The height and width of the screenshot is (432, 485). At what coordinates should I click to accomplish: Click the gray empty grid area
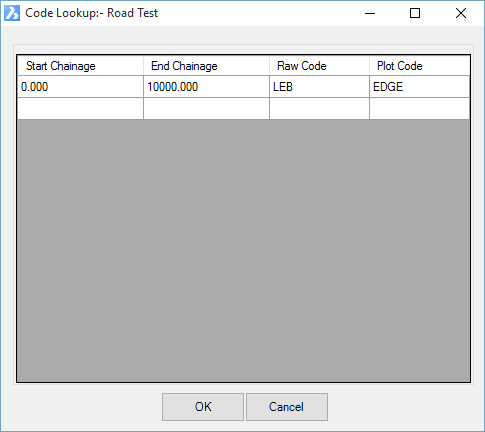coord(243,250)
